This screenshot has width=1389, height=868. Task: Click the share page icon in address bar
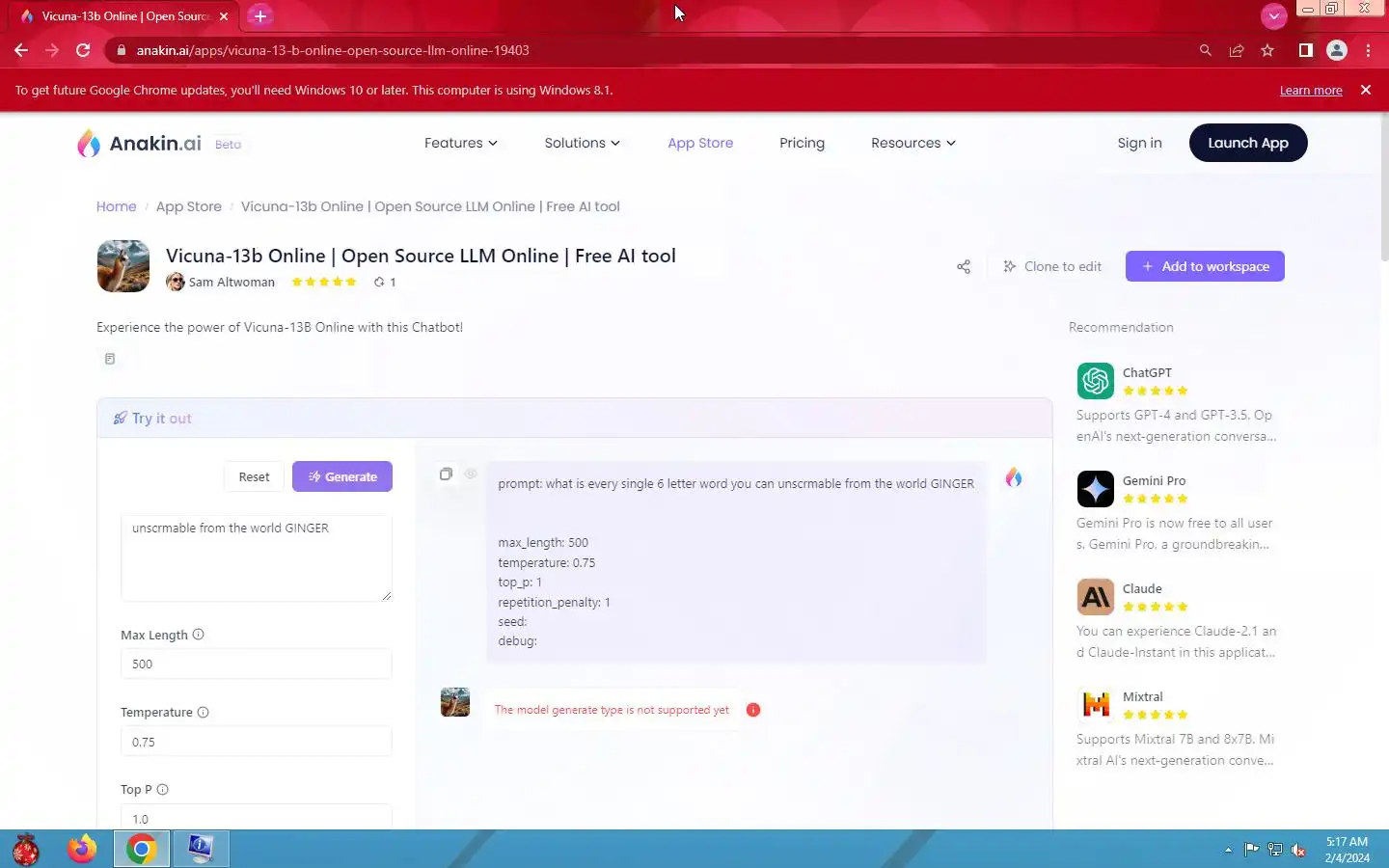(1237, 50)
